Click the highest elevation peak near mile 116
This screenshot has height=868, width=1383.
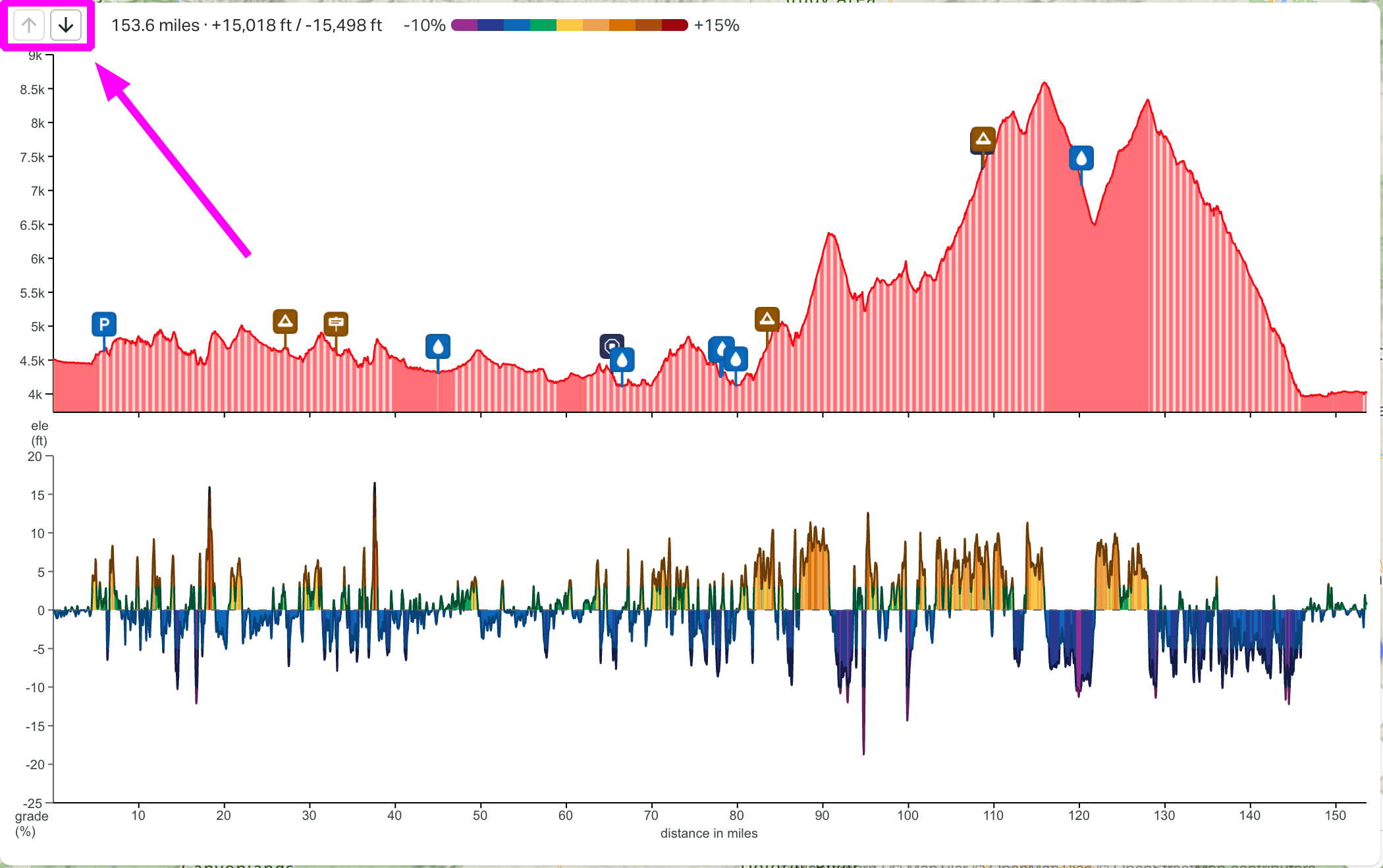point(1044,84)
